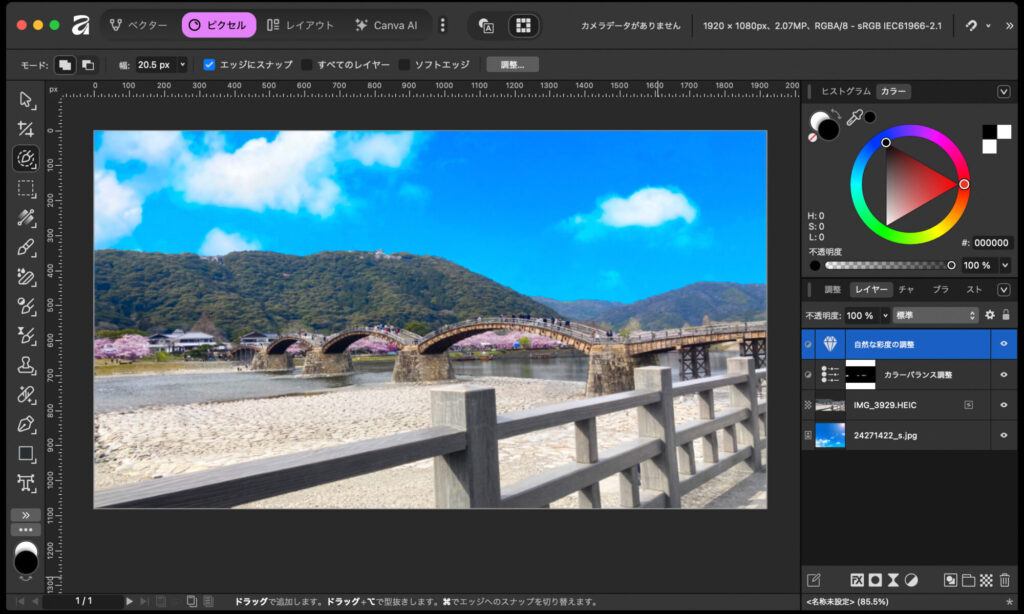1024x614 pixels.
Task: Disable the エッジにスナップ checkbox
Action: pos(209,65)
